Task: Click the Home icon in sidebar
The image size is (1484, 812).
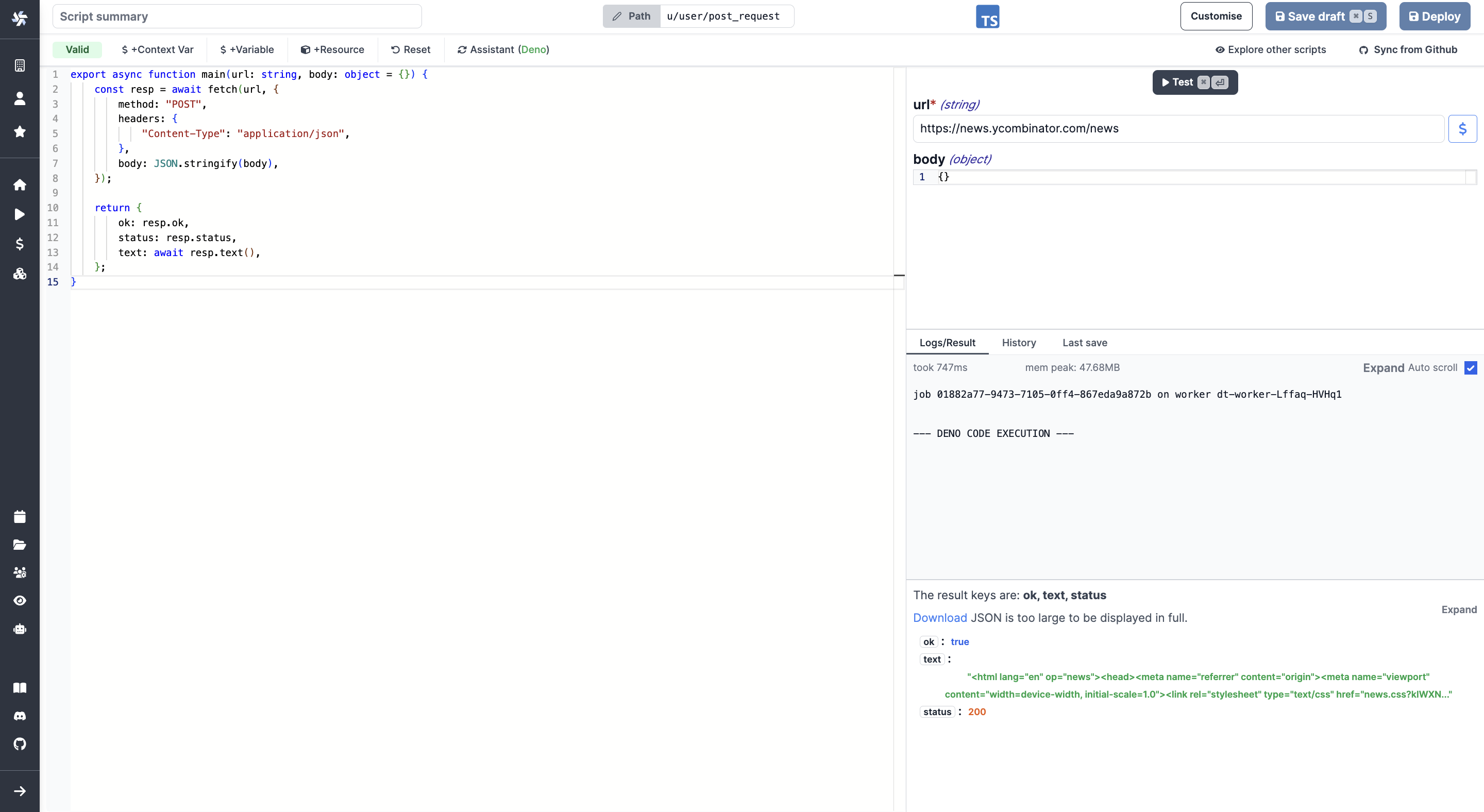Action: (x=20, y=185)
